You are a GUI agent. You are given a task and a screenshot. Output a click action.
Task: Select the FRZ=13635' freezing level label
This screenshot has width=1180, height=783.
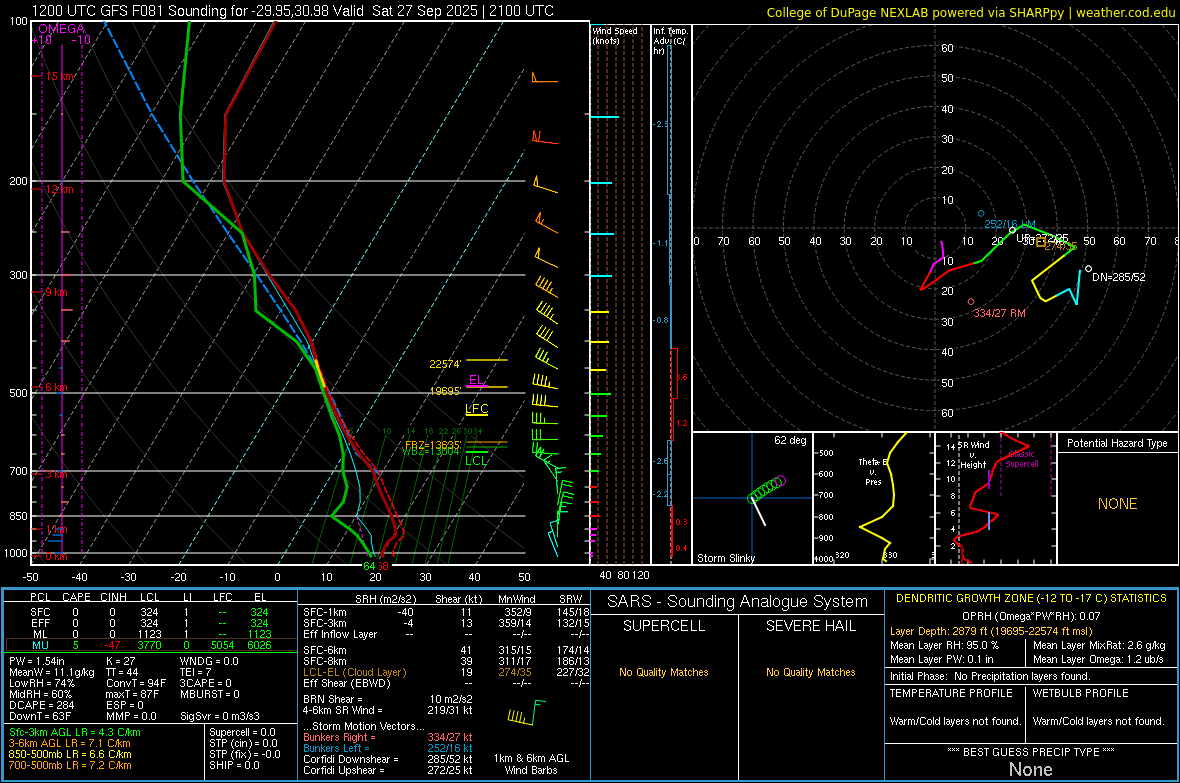tap(433, 445)
